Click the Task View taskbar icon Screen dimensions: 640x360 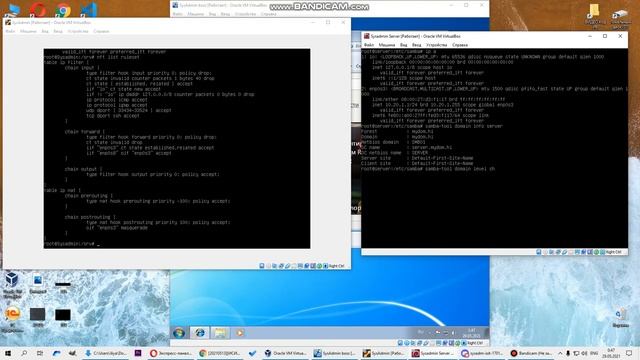40,353
